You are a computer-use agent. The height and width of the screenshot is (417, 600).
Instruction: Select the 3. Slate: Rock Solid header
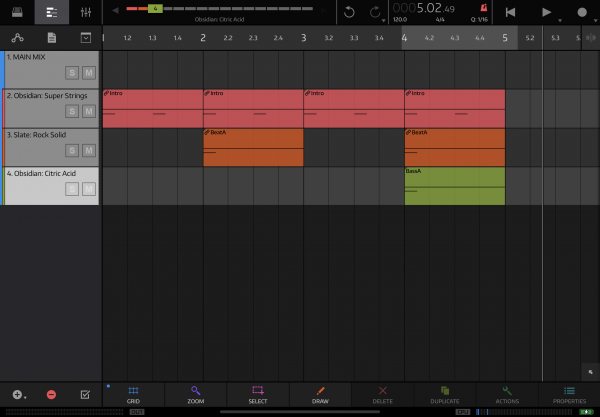pyautogui.click(x=51, y=147)
